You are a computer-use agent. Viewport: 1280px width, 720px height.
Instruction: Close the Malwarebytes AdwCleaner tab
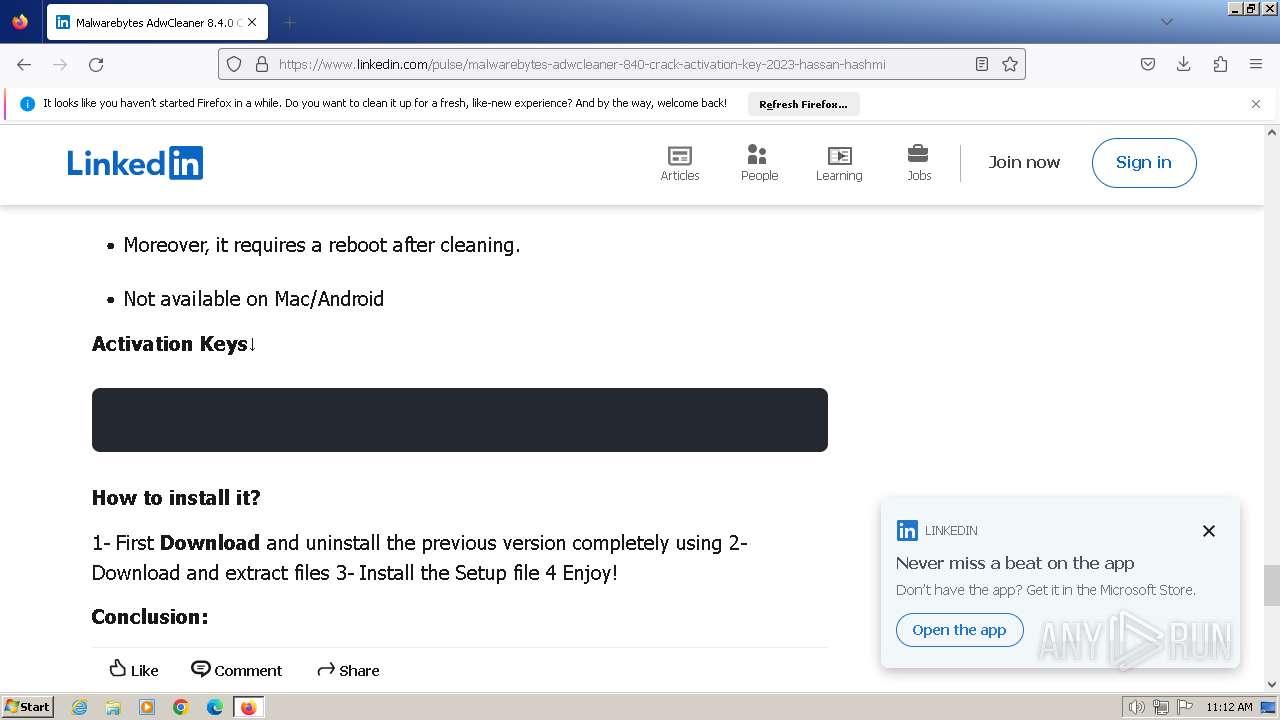point(251,22)
